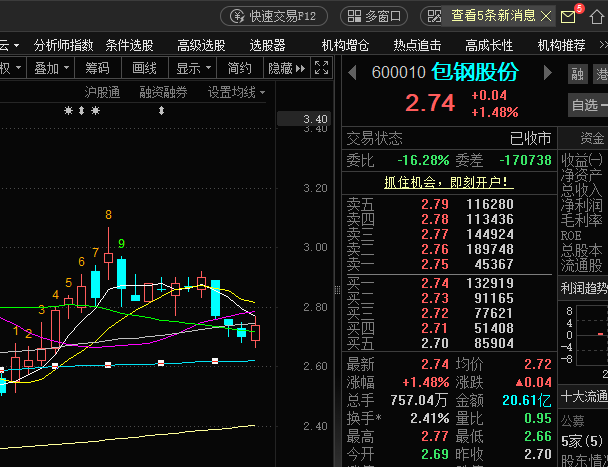This screenshot has height=467, width=608.
Task: Open the 高级选股 menu item
Action: point(201,45)
